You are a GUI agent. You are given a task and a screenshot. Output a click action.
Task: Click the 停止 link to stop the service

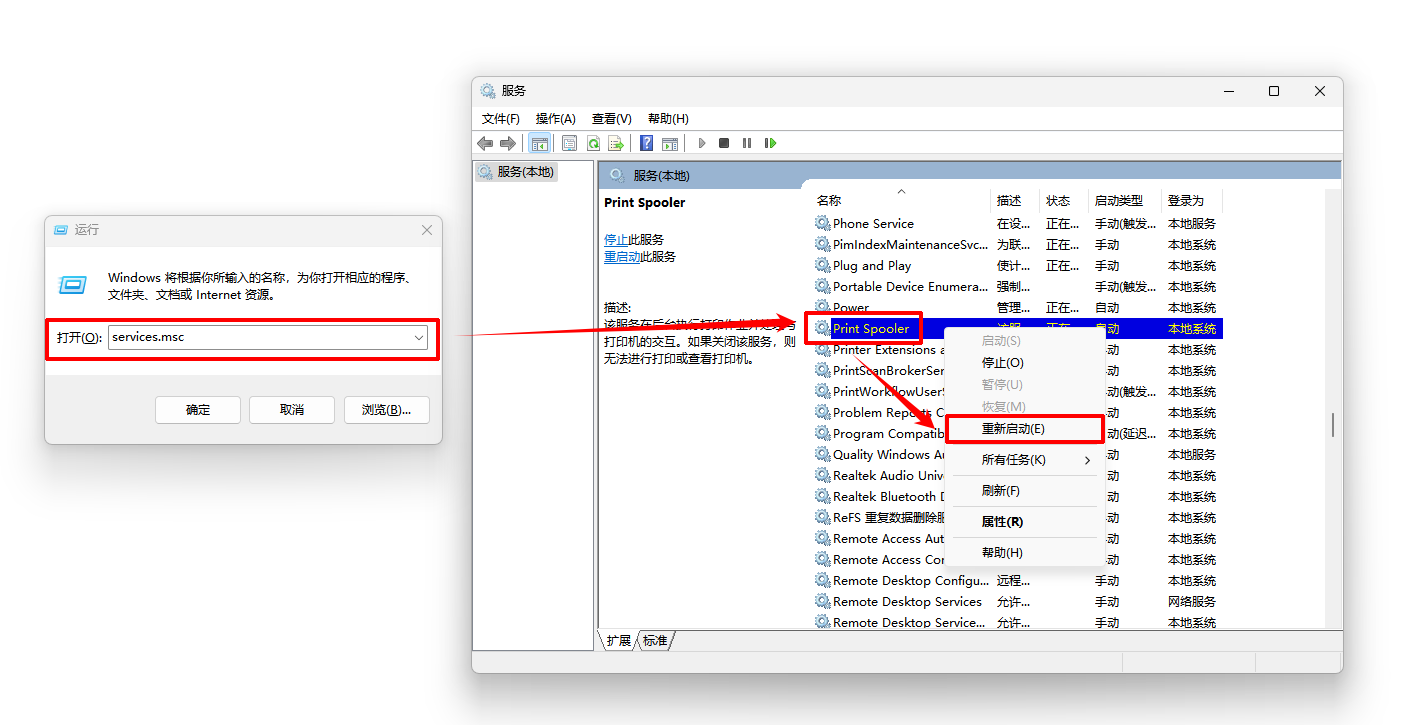pyautogui.click(x=616, y=239)
